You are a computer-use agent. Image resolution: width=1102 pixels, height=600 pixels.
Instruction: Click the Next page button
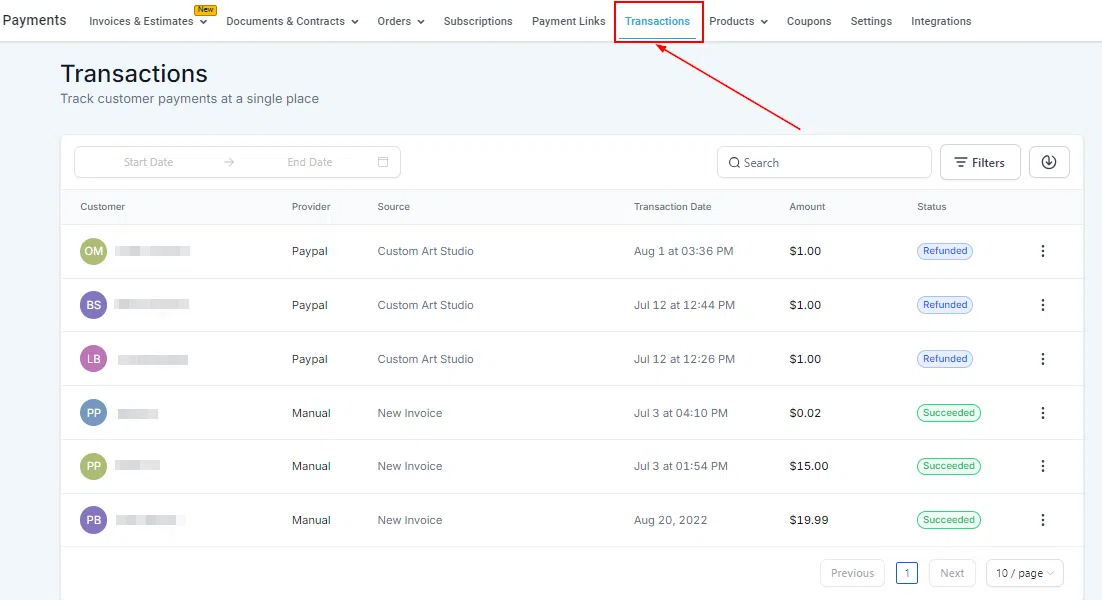click(952, 573)
